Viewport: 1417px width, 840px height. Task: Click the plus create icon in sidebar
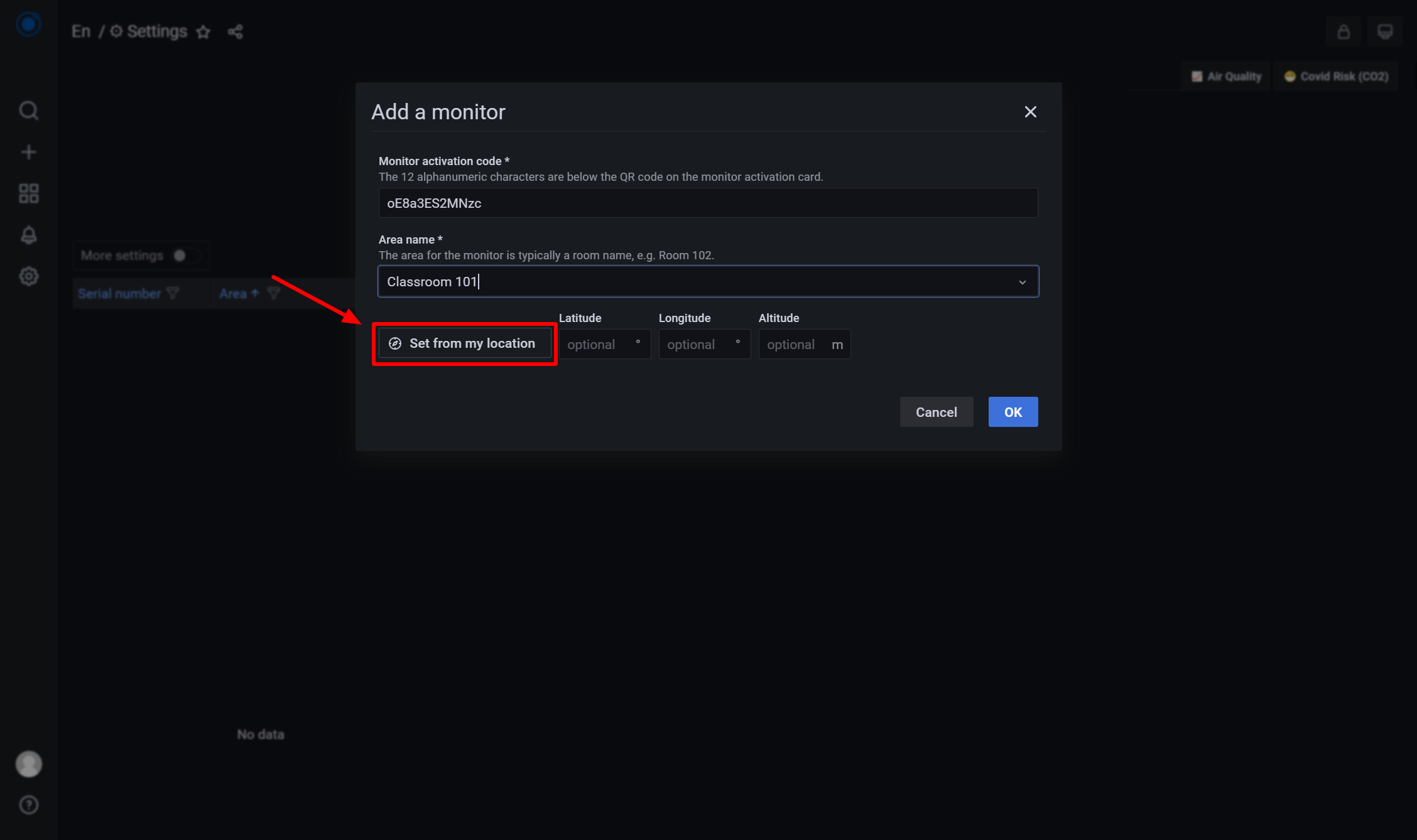pos(28,152)
